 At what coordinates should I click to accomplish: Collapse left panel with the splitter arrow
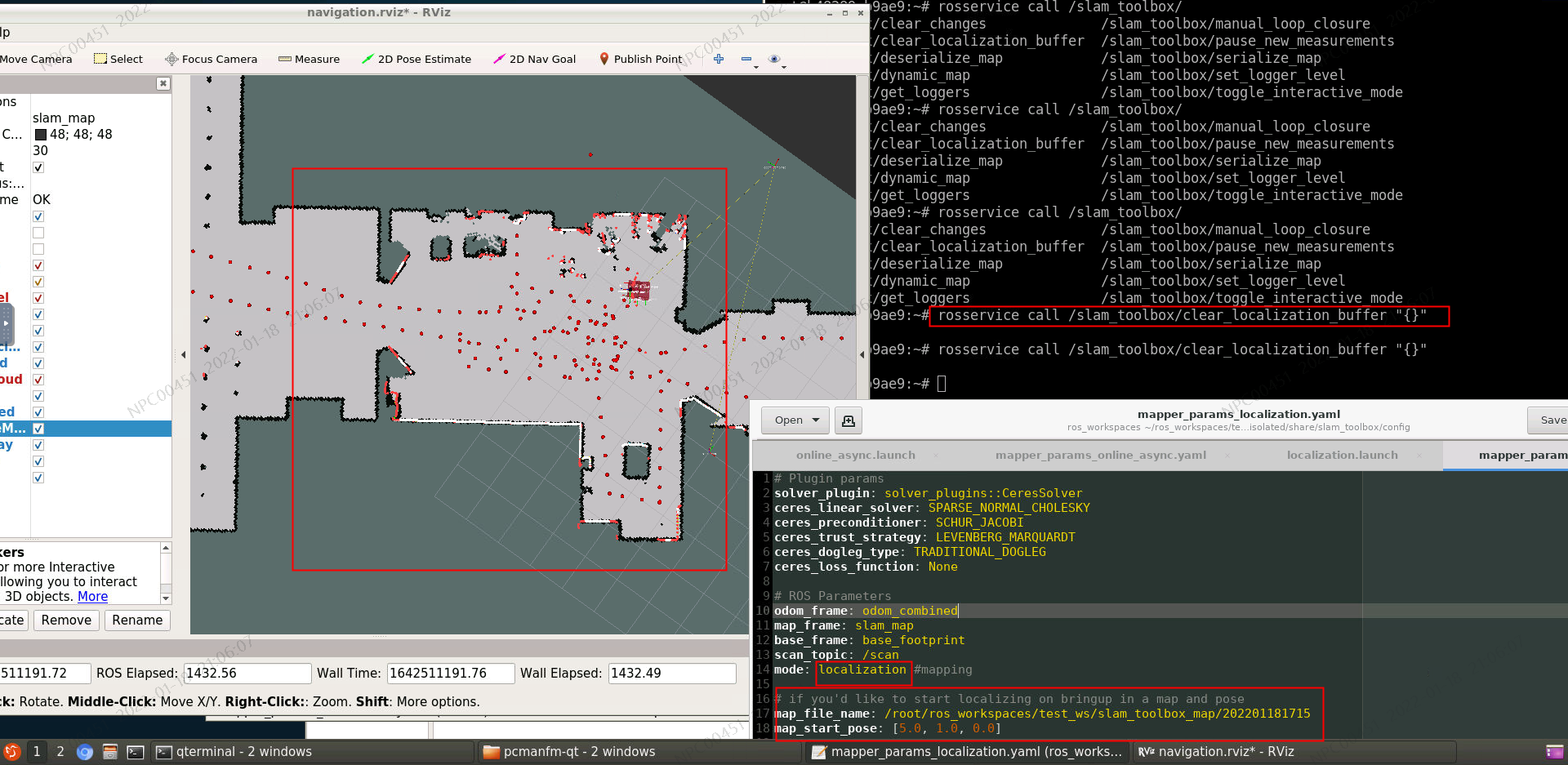pyautogui.click(x=183, y=354)
